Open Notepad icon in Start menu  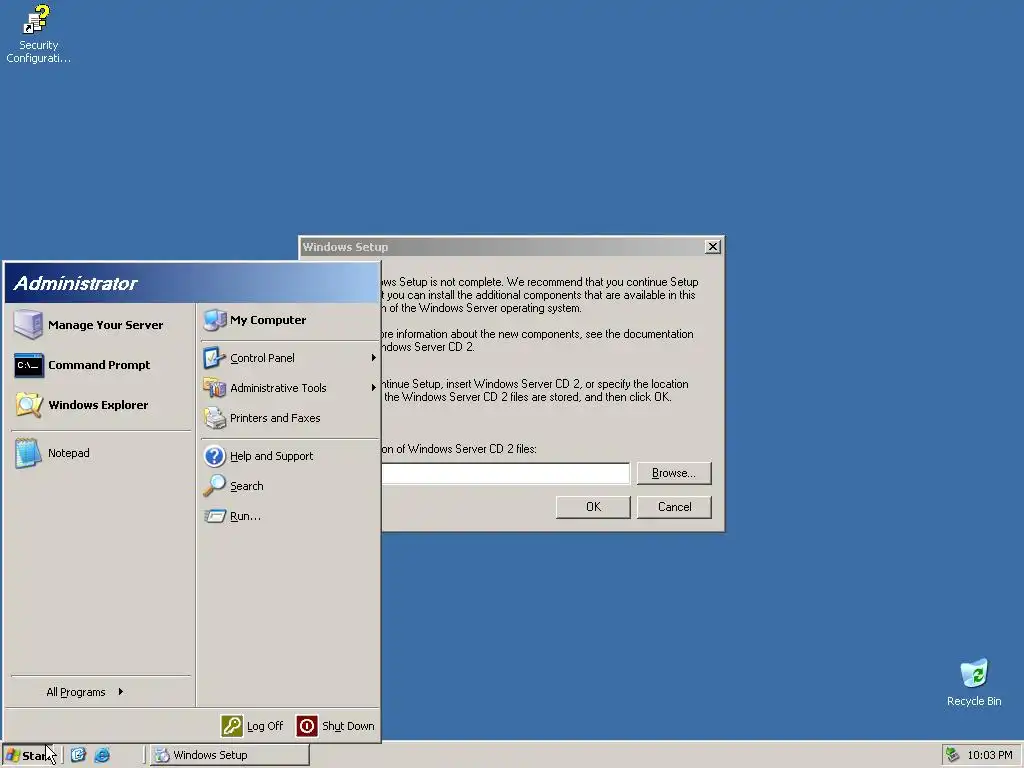[28, 453]
